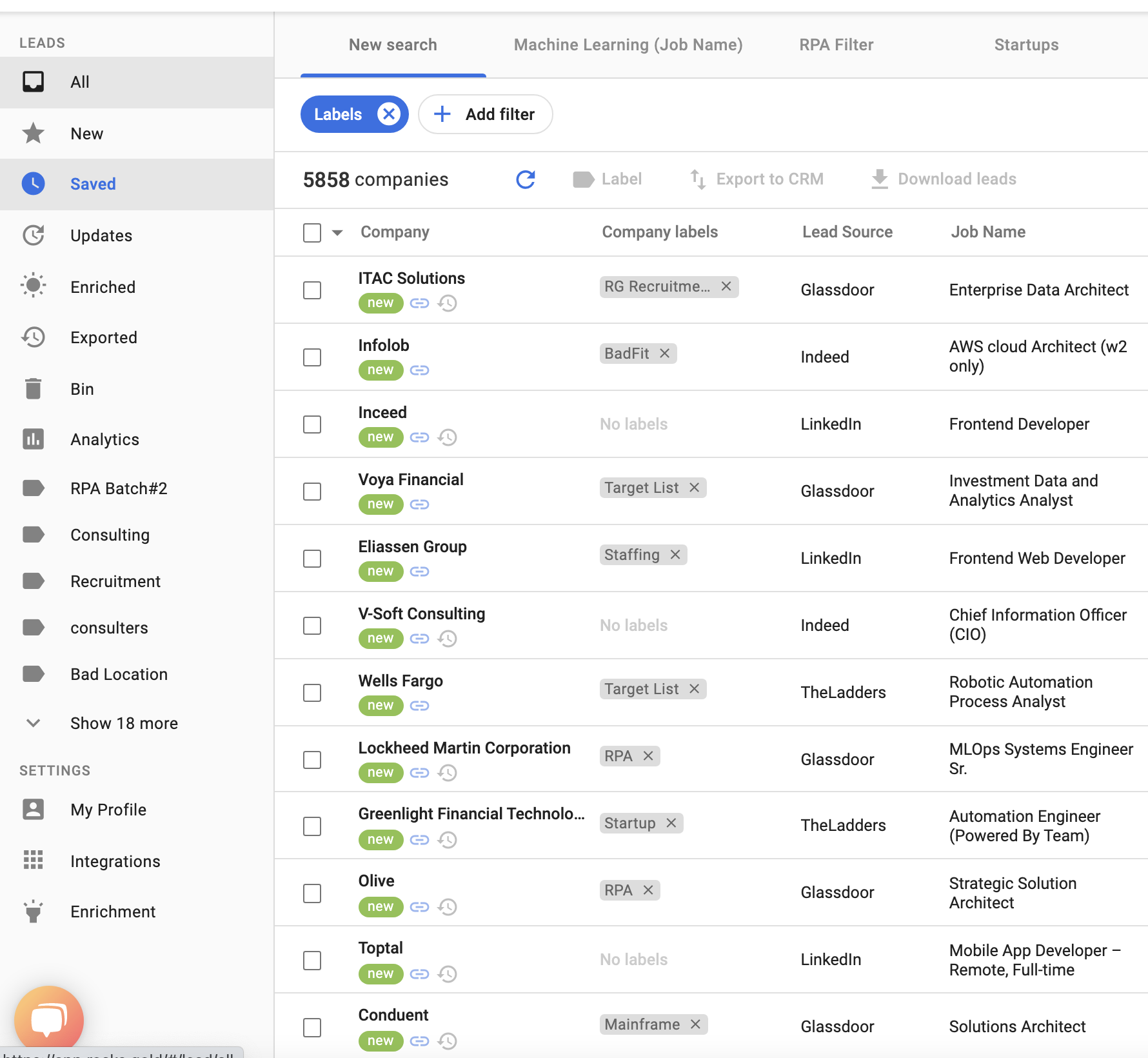
Task: Sort by Company column header
Action: click(x=395, y=232)
